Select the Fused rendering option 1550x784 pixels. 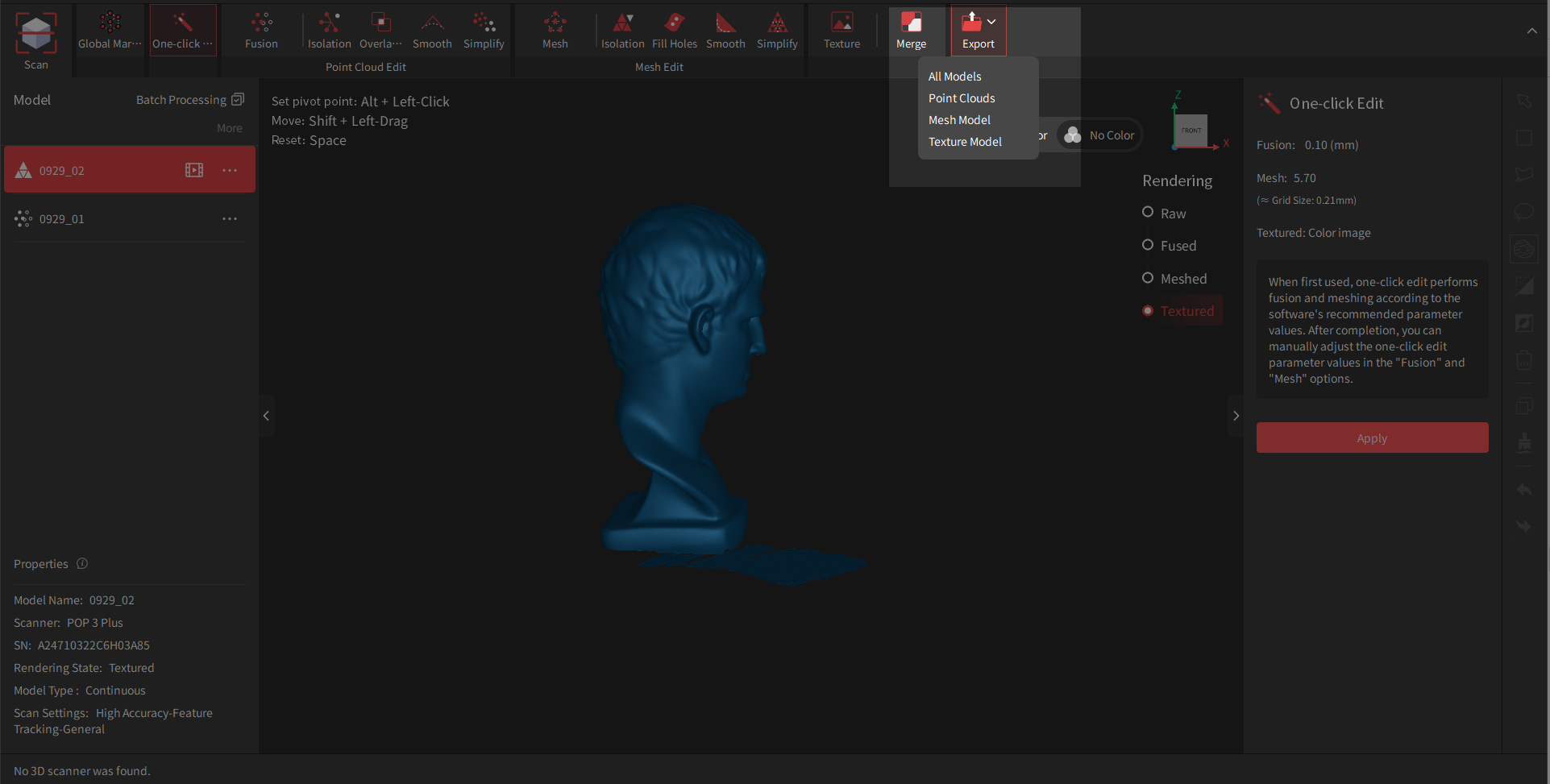pyautogui.click(x=1148, y=245)
